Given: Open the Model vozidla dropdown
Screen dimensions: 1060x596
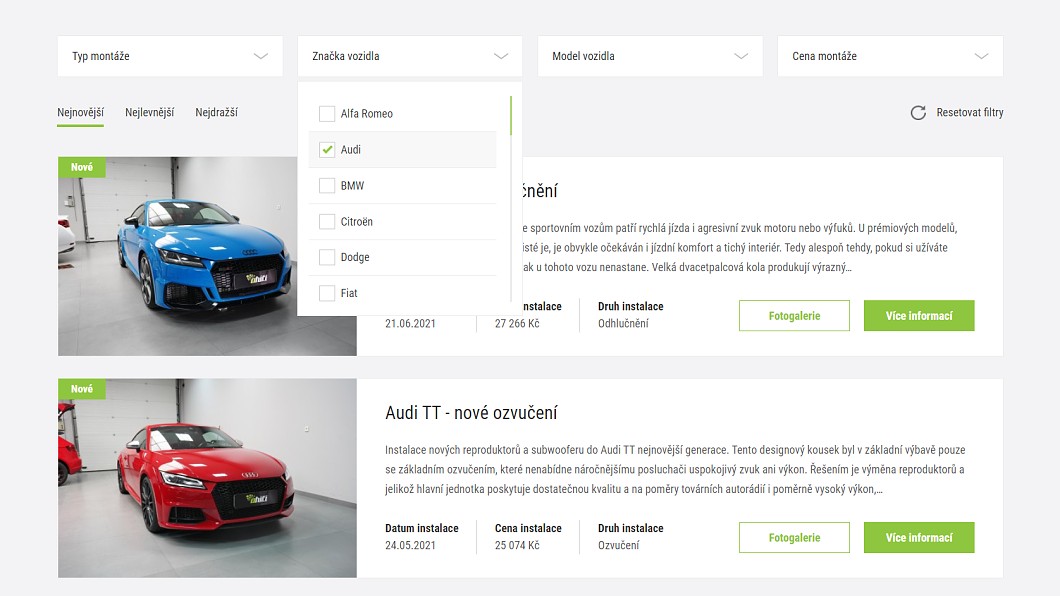Looking at the screenshot, I should point(650,57).
